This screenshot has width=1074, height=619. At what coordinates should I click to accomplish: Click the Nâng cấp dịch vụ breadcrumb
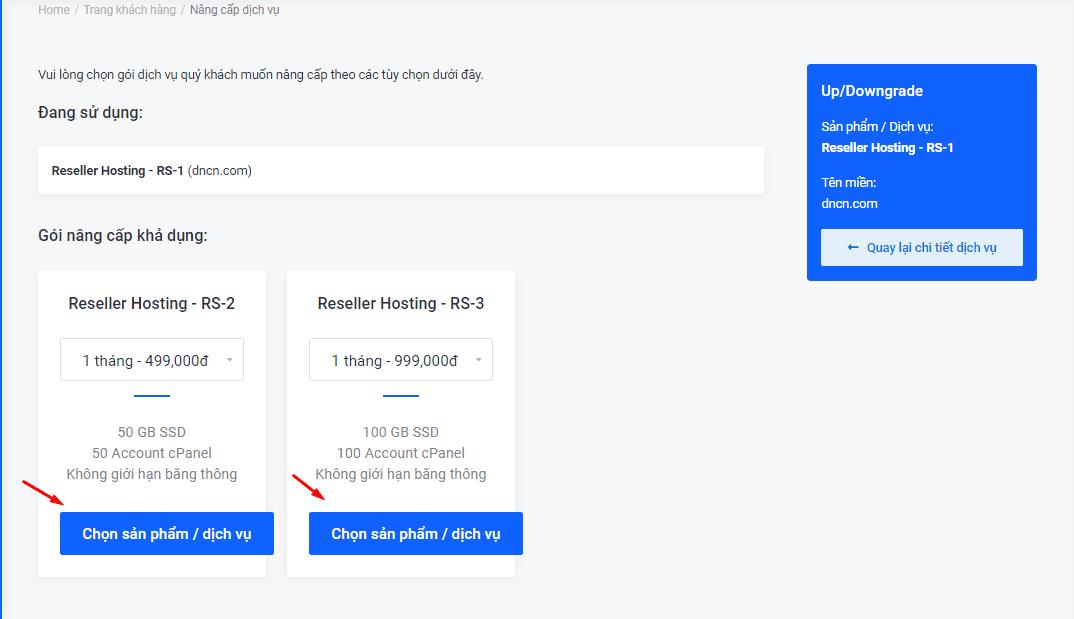(x=236, y=10)
